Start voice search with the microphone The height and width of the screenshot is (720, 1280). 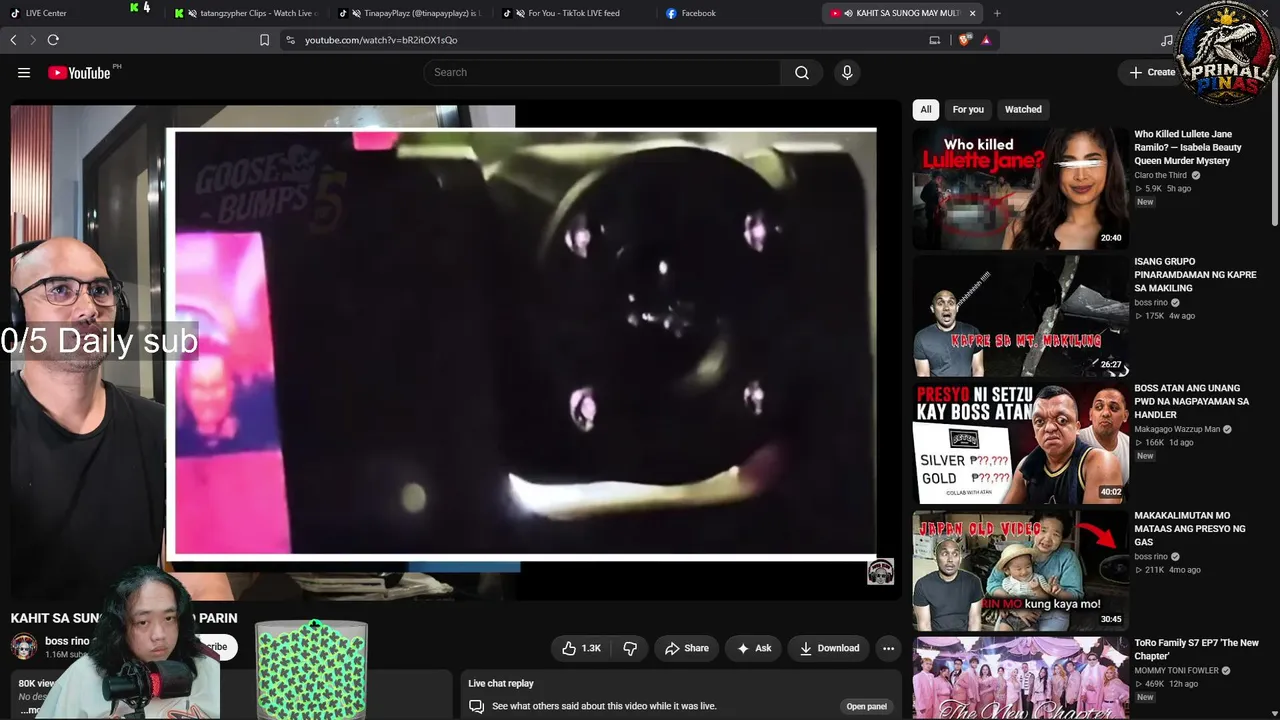coord(847,72)
